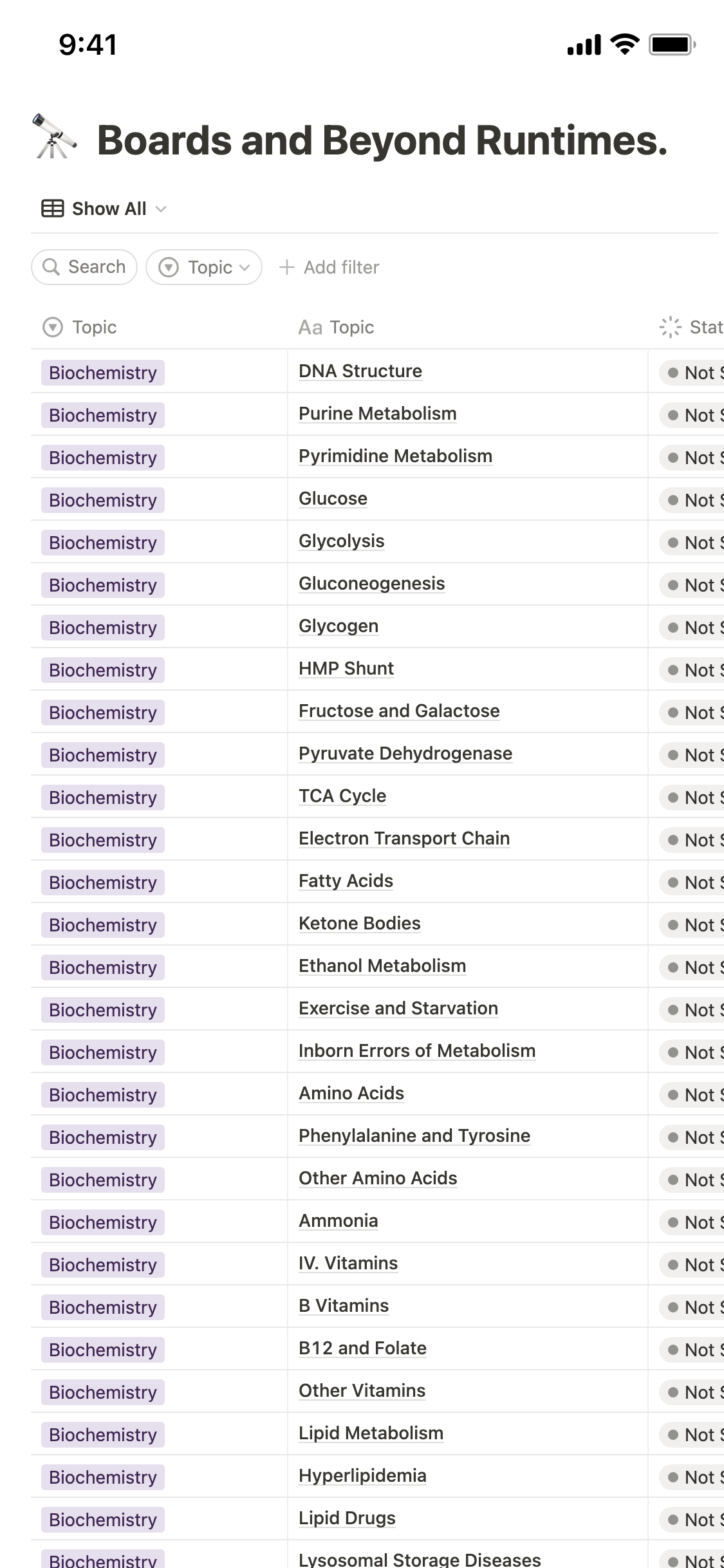Click the Topic filter circle icon
This screenshot has height=1568, width=724.
point(169,267)
